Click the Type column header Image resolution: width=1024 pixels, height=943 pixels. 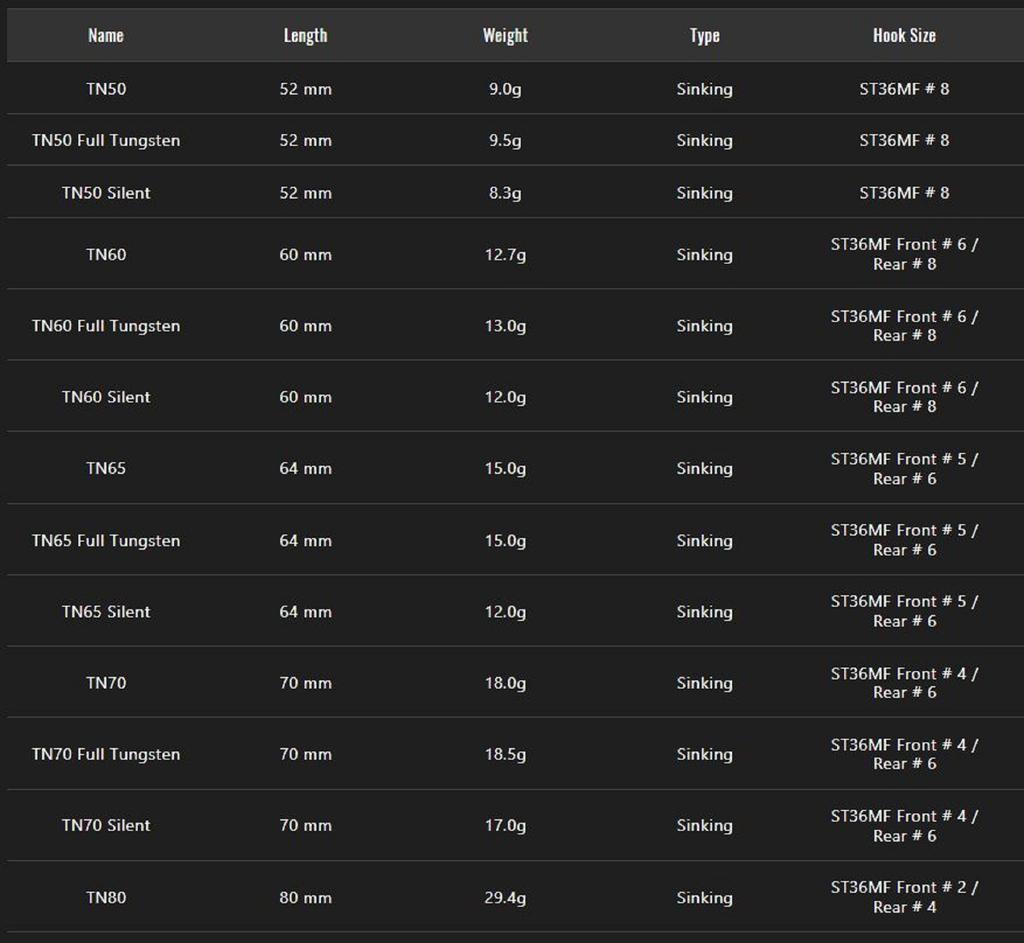[x=704, y=36]
